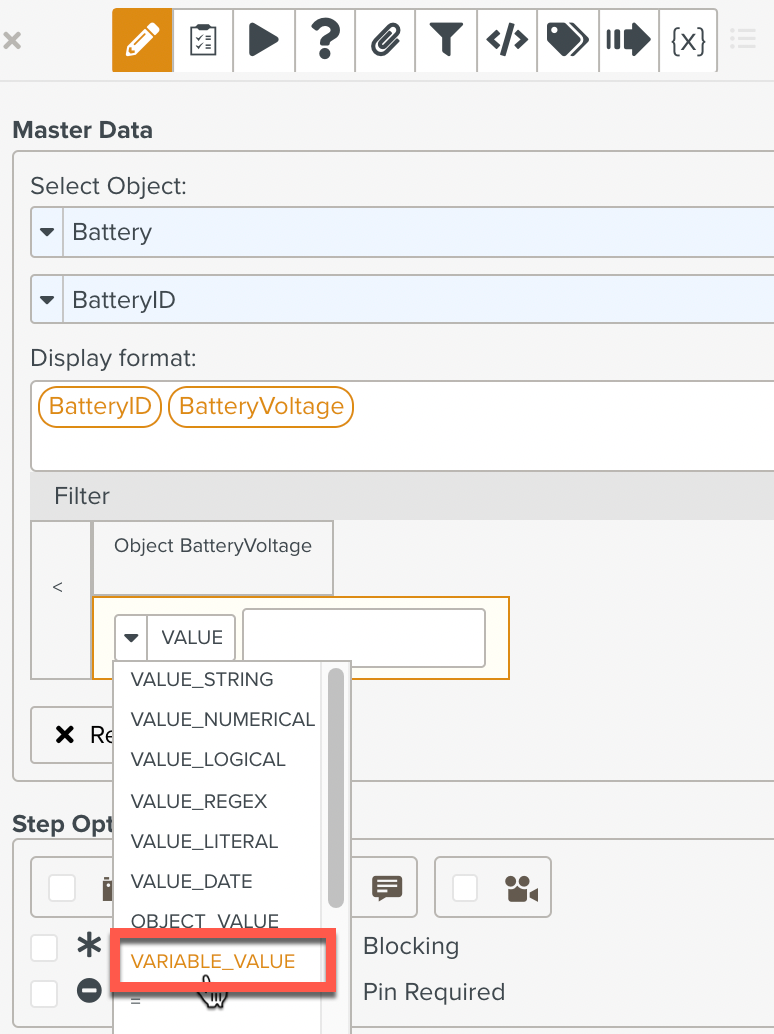The width and height of the screenshot is (774, 1034).
Task: Choose VARIABLE_VALUE from the list
Action: (x=213, y=961)
